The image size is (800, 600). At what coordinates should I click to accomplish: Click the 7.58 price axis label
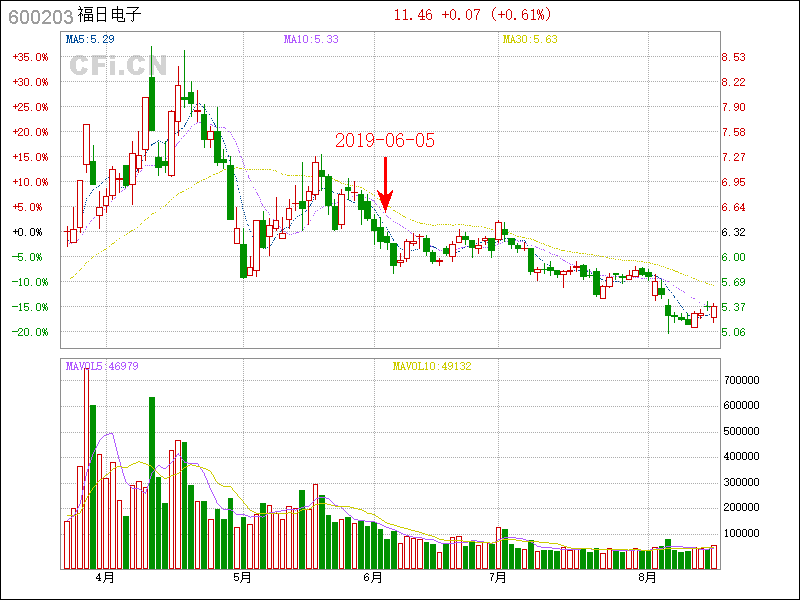coord(734,132)
